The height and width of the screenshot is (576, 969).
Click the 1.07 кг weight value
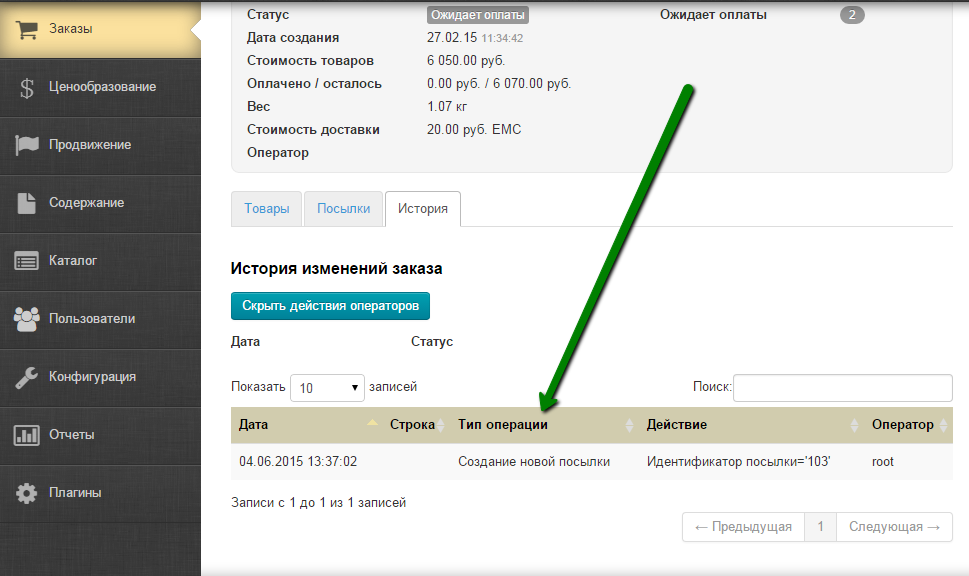pos(447,106)
